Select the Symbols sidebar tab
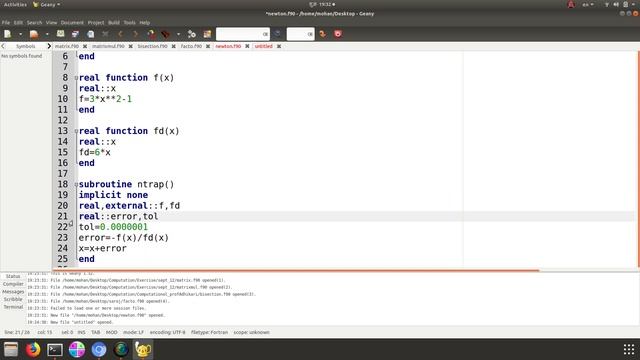Screen dimensions: 640x360 point(26,47)
